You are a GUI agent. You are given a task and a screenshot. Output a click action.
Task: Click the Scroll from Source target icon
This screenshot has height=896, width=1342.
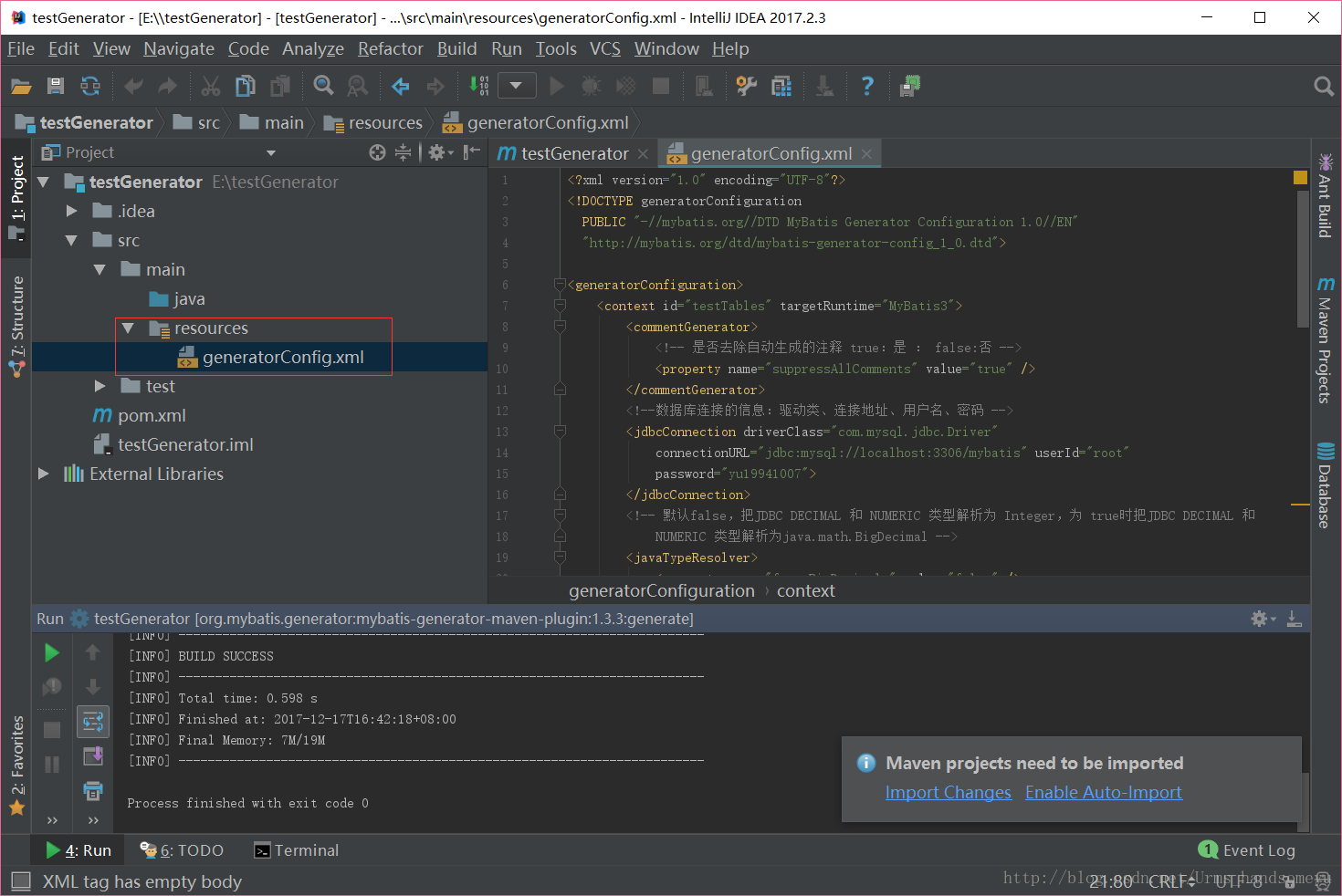pos(377,152)
